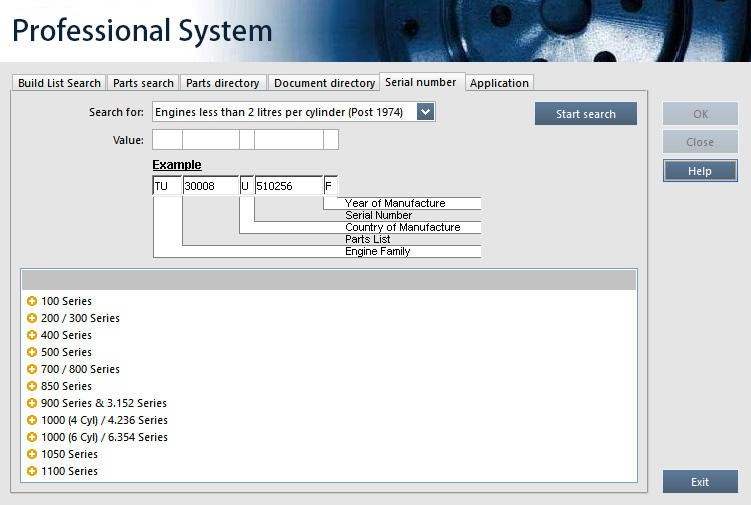This screenshot has width=751, height=505.
Task: Go to the Document directory tab
Action: pyautogui.click(x=323, y=83)
